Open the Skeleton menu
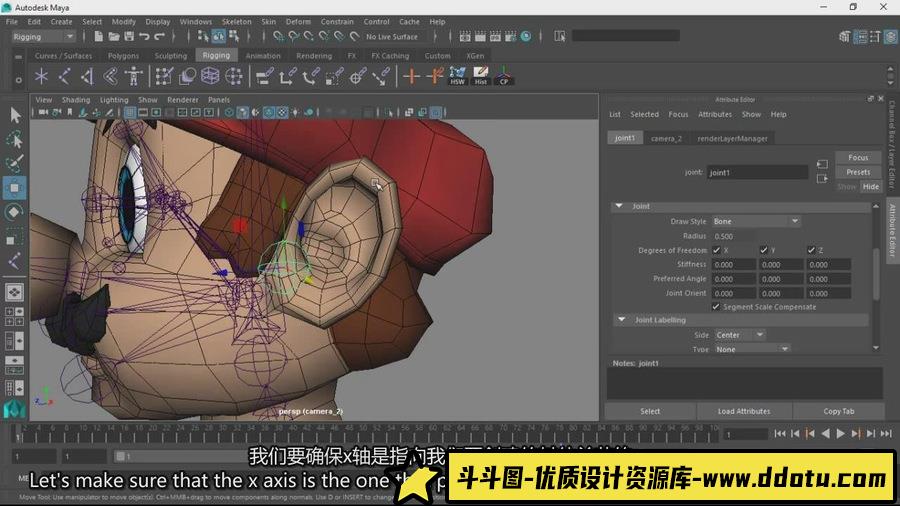This screenshot has width=900, height=506. coord(236,22)
